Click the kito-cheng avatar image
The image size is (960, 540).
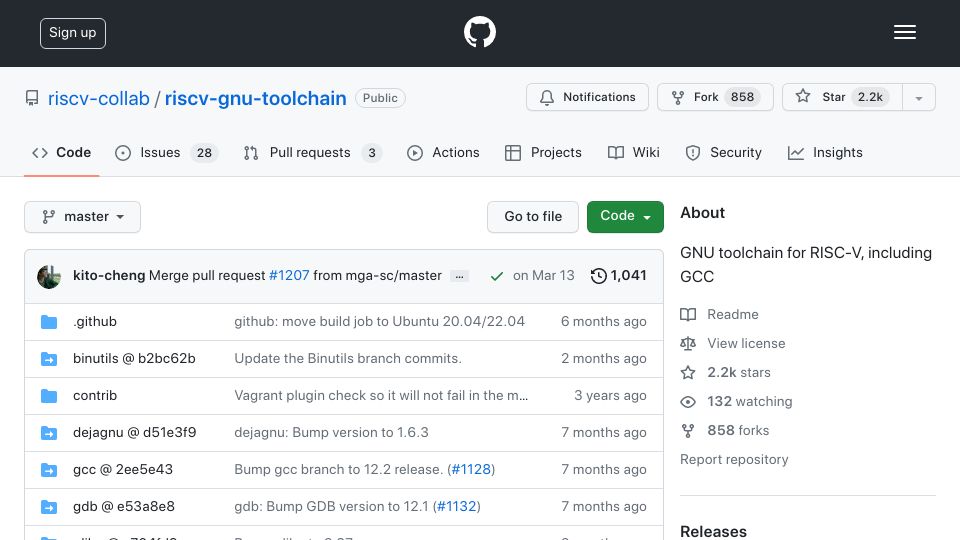49,276
